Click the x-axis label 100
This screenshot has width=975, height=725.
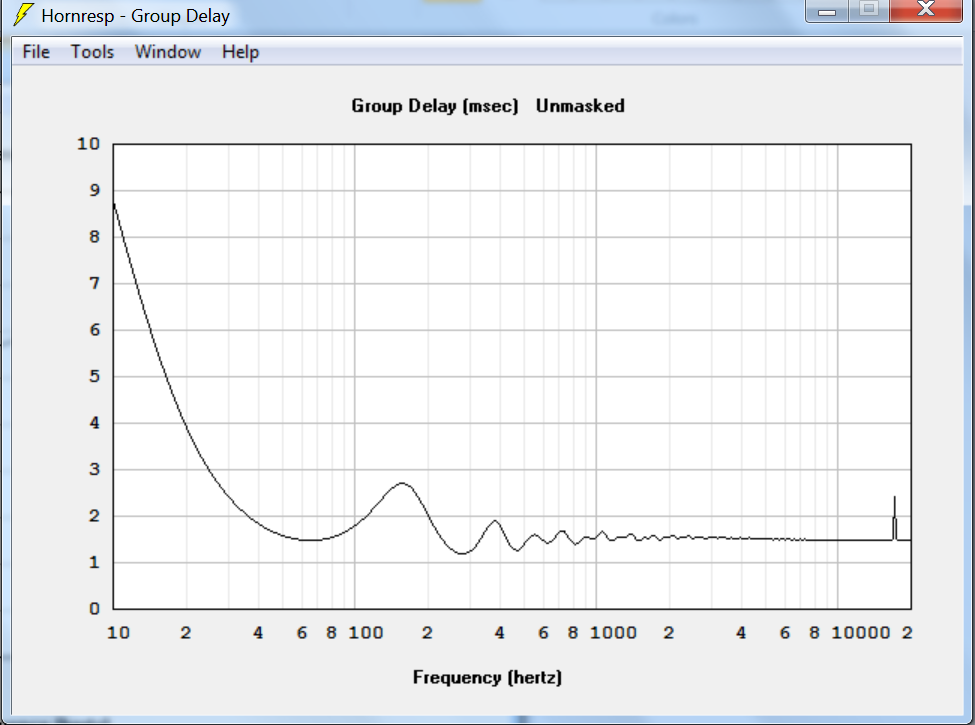point(366,633)
